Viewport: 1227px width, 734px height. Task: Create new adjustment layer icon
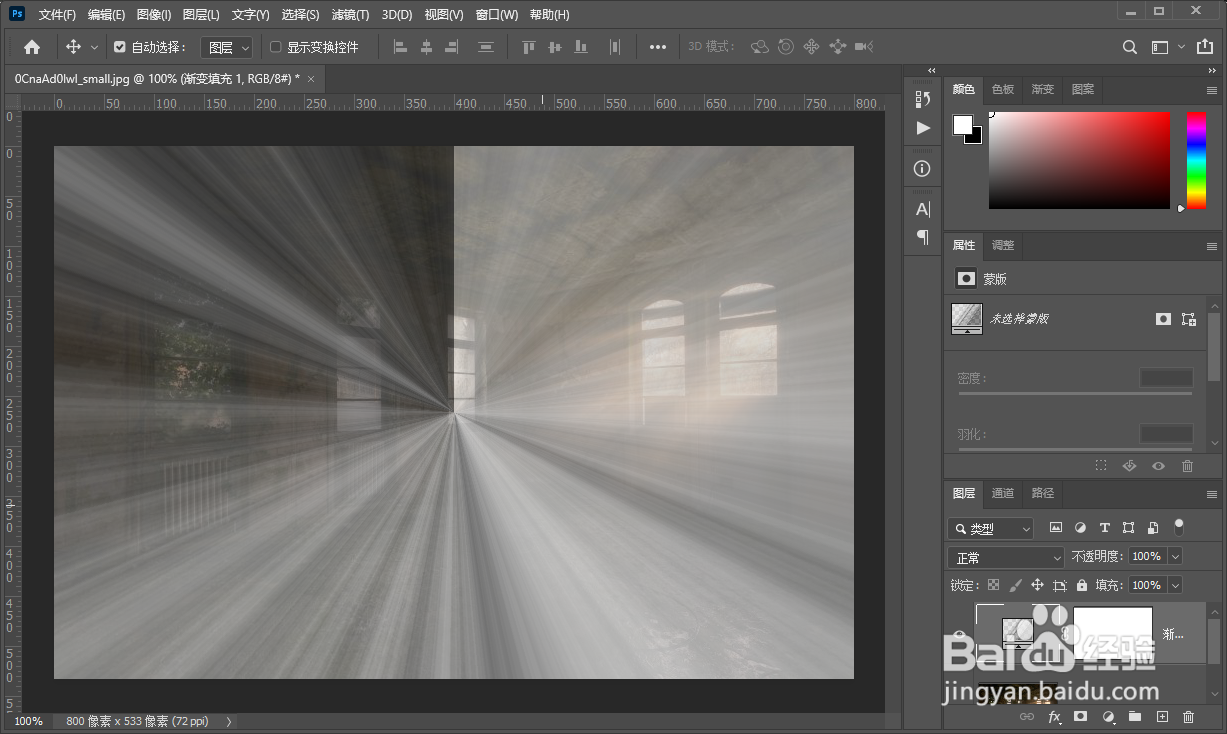(1108, 717)
